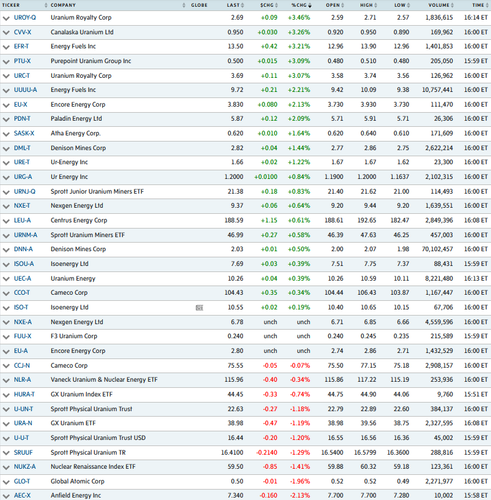Expand the UUUU-A row chevron
Screen dimensions: 491x500
[x=6, y=90]
